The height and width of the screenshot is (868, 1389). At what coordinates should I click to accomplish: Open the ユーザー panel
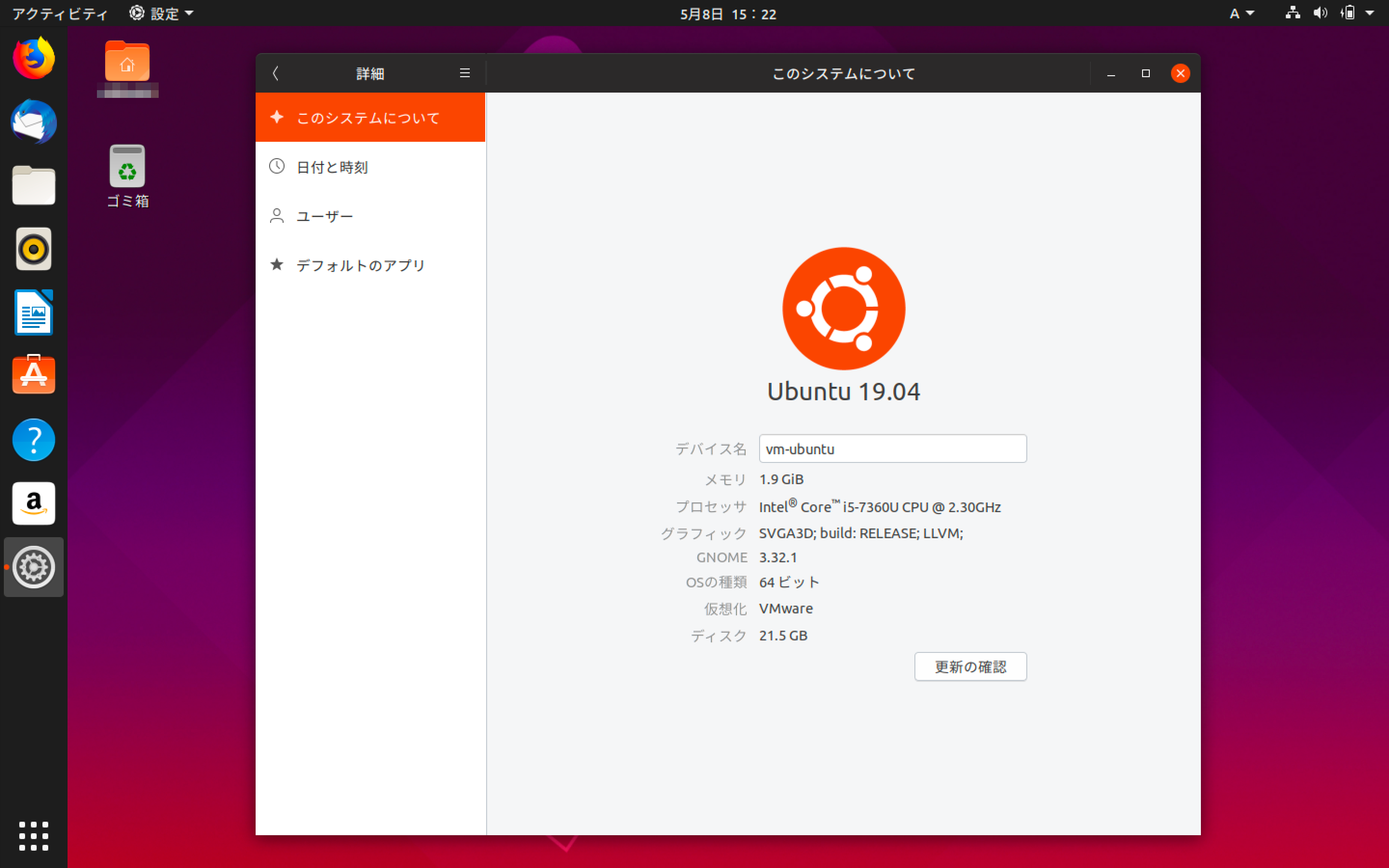click(x=370, y=216)
